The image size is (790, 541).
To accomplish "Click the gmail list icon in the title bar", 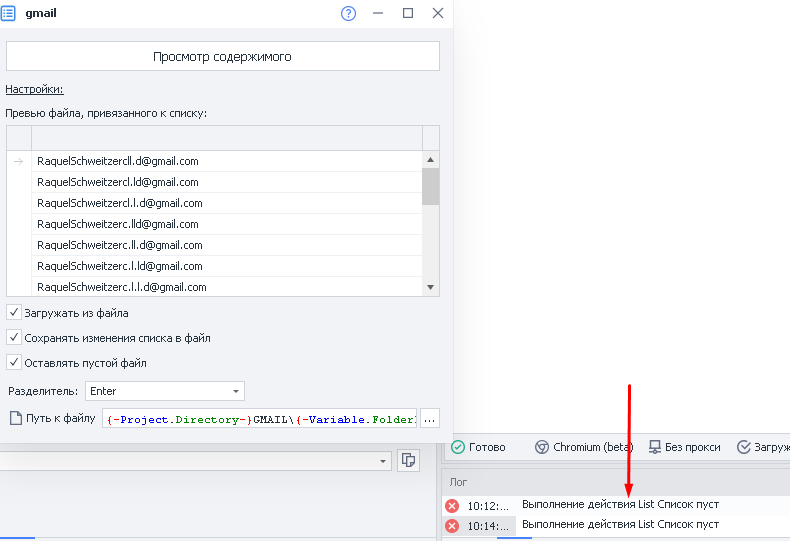I will click(x=8, y=13).
